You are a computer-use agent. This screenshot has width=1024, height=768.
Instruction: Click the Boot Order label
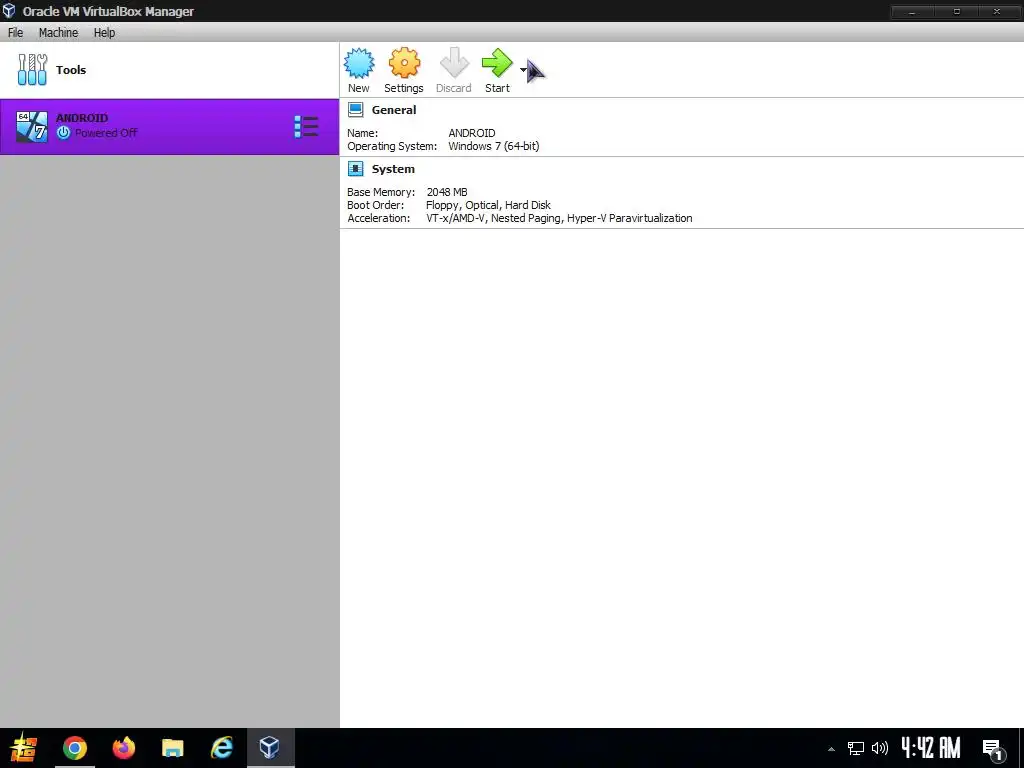coord(376,205)
